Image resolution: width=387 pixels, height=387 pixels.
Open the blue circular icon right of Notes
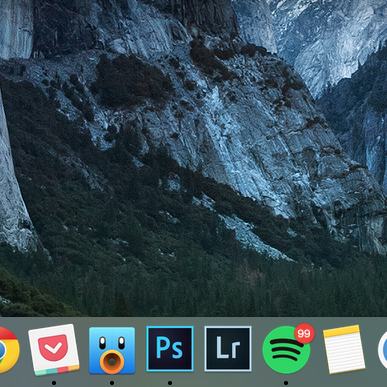point(382,350)
